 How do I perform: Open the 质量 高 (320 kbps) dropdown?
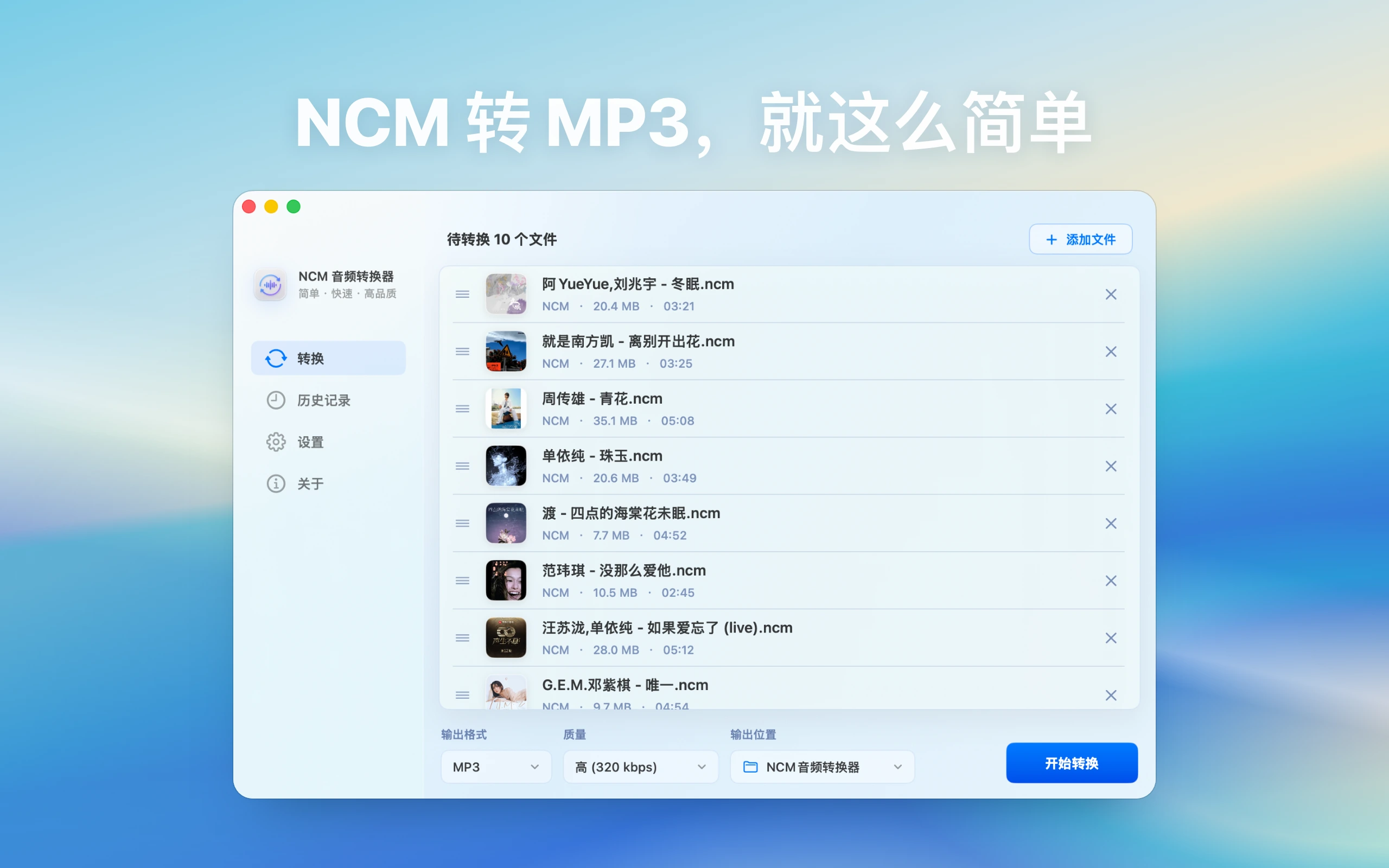coord(641,767)
